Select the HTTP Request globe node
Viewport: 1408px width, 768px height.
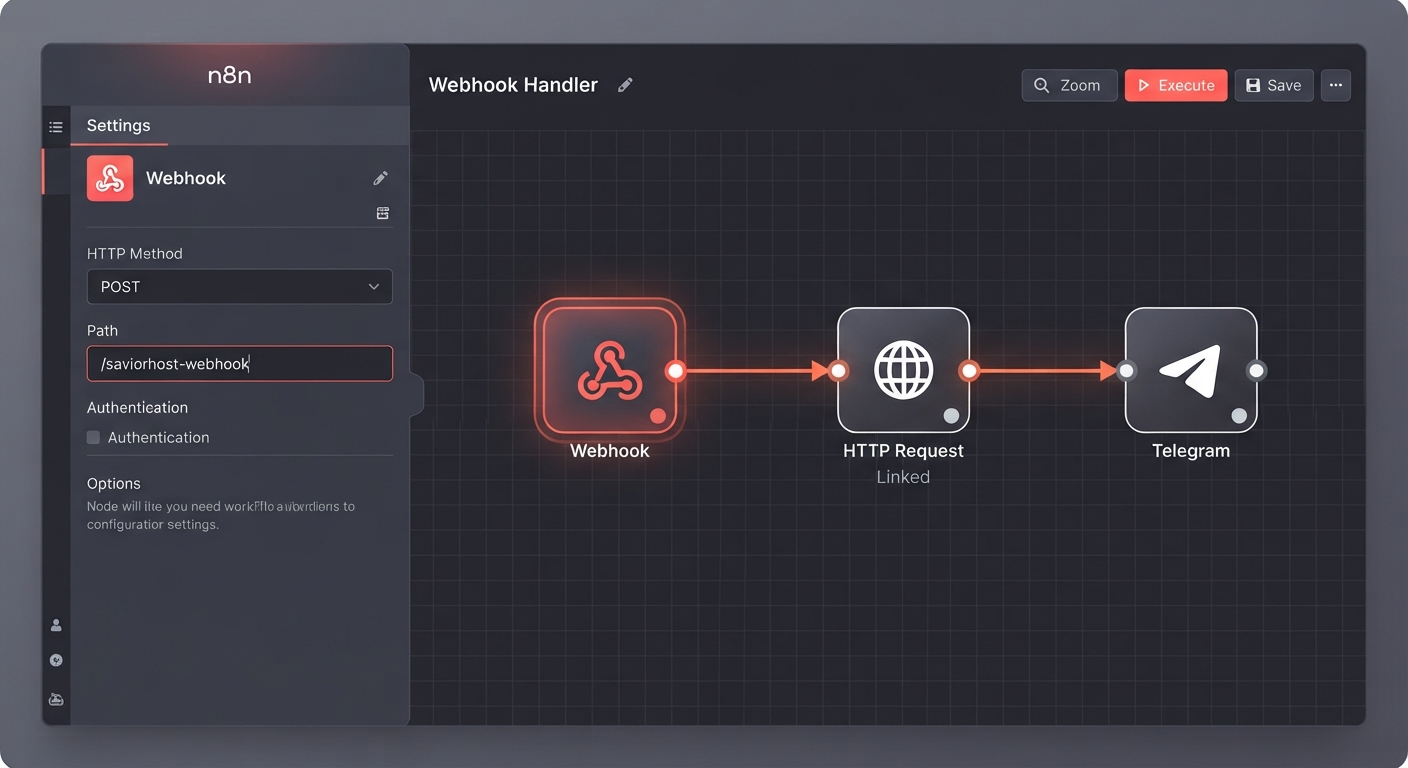coord(903,370)
